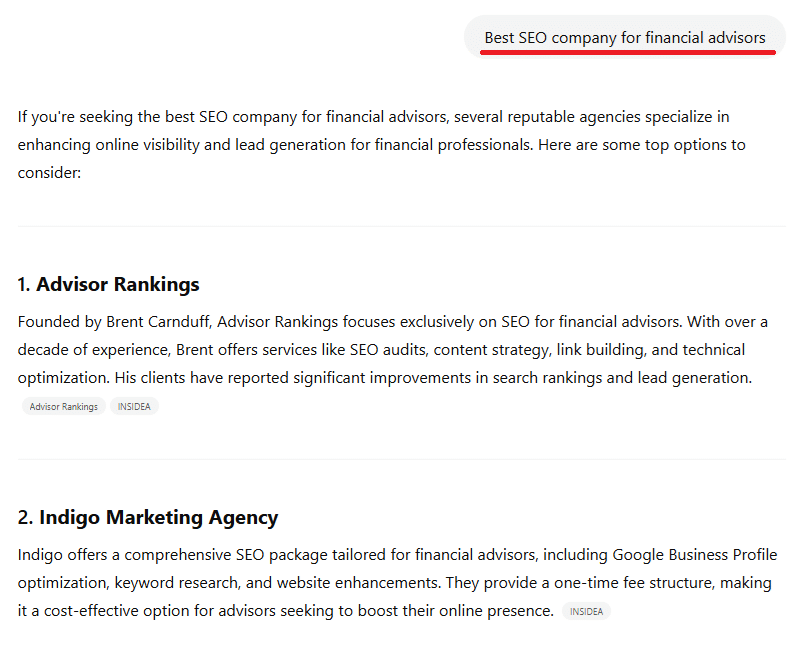Click the words 'Google Business Profile'
Viewport: 800px width, 648px height.
pos(694,555)
